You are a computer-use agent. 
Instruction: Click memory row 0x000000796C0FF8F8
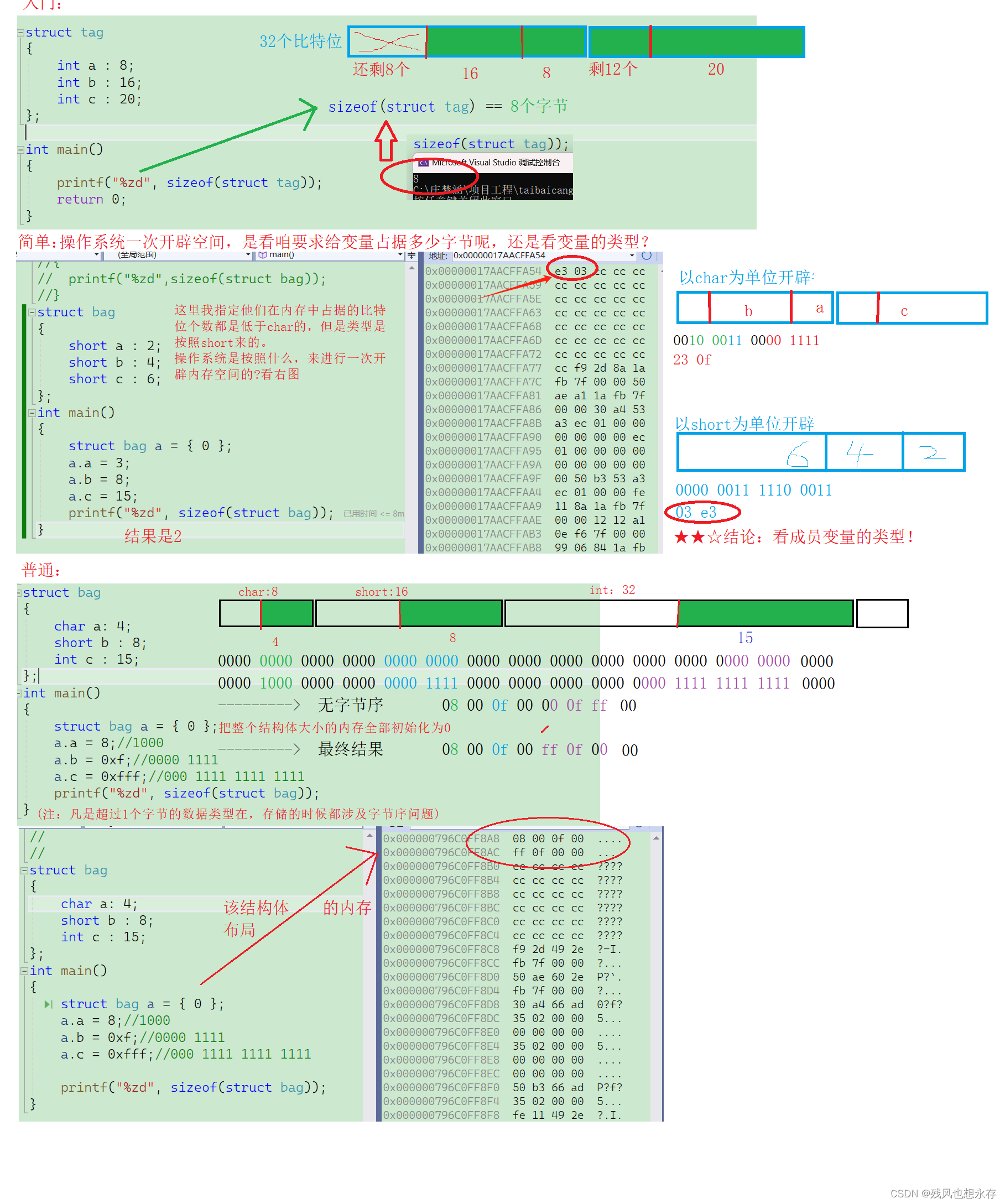502,1116
